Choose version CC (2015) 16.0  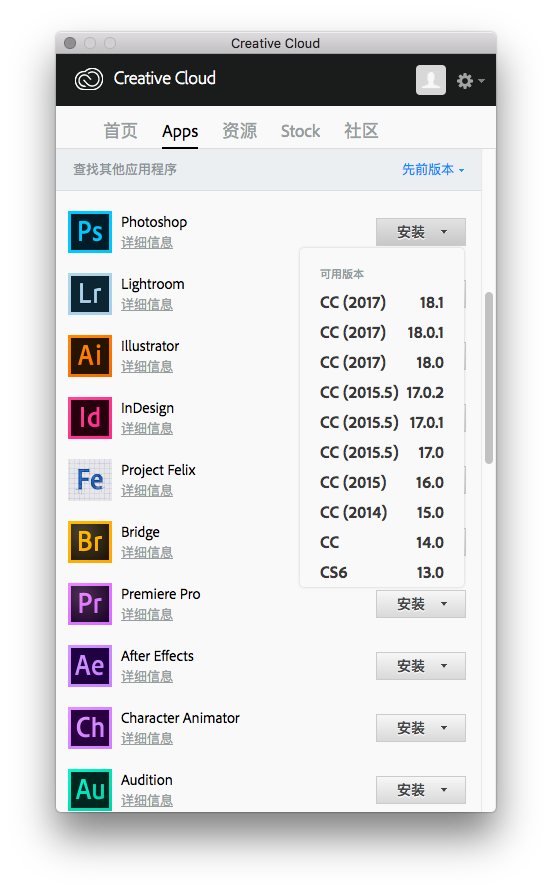(382, 483)
